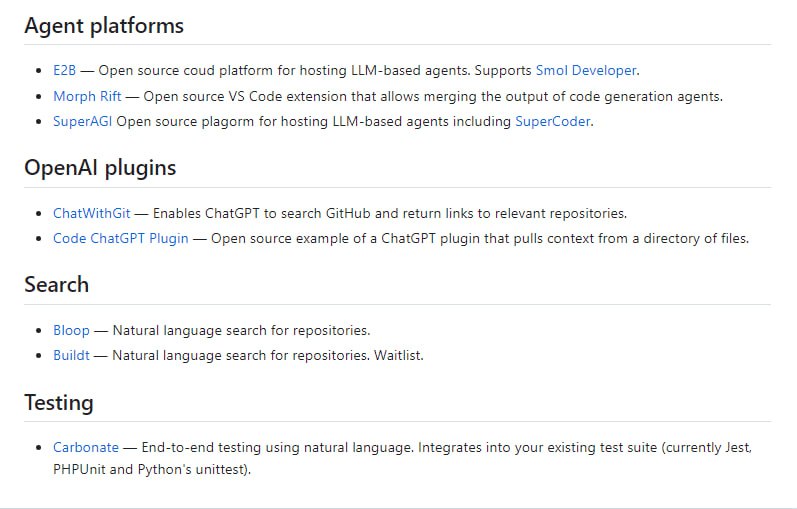The image size is (797, 509).
Task: Click the Testing section heading
Action: click(59, 403)
